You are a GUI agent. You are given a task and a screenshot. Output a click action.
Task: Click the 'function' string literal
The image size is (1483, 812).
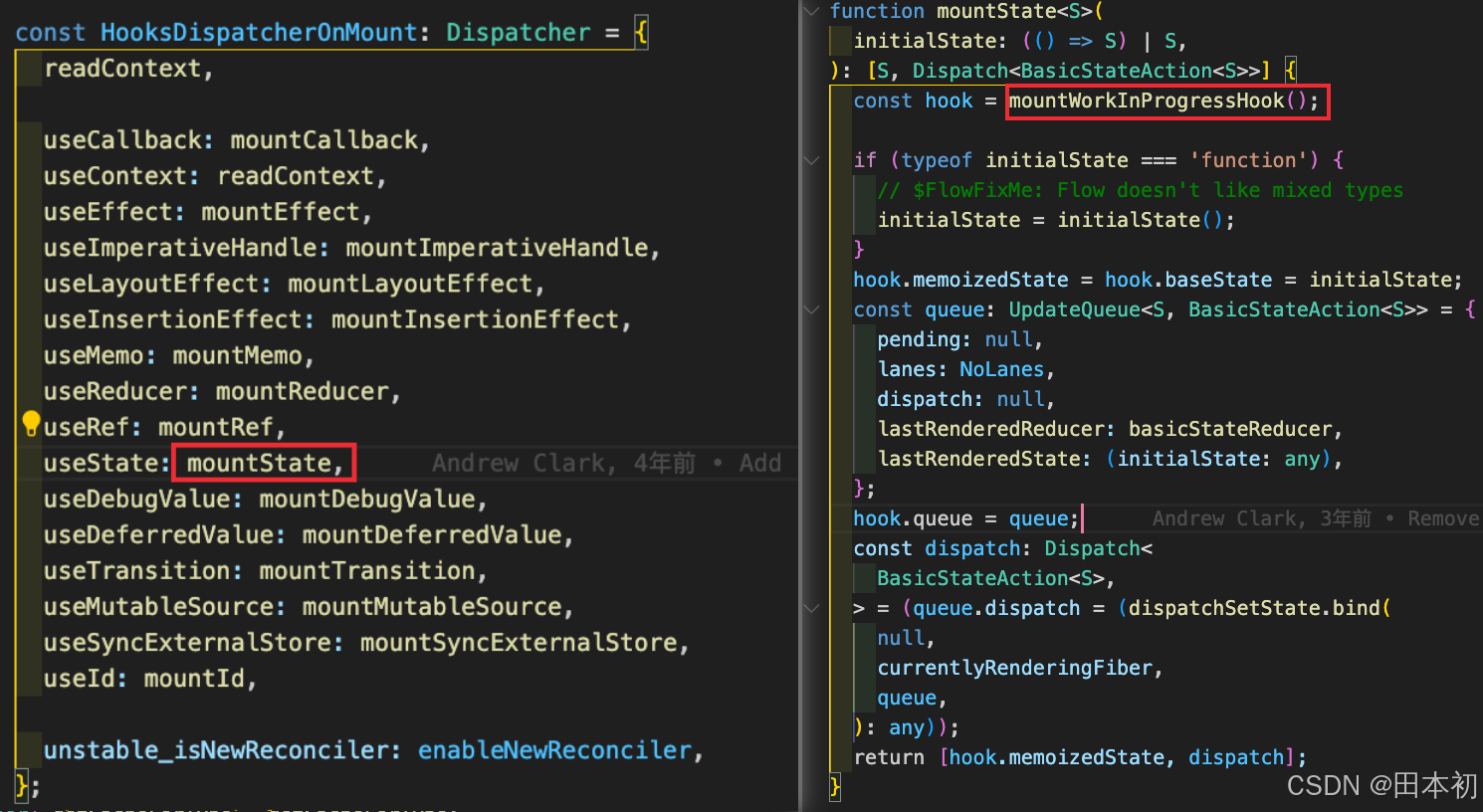[x=1248, y=160]
